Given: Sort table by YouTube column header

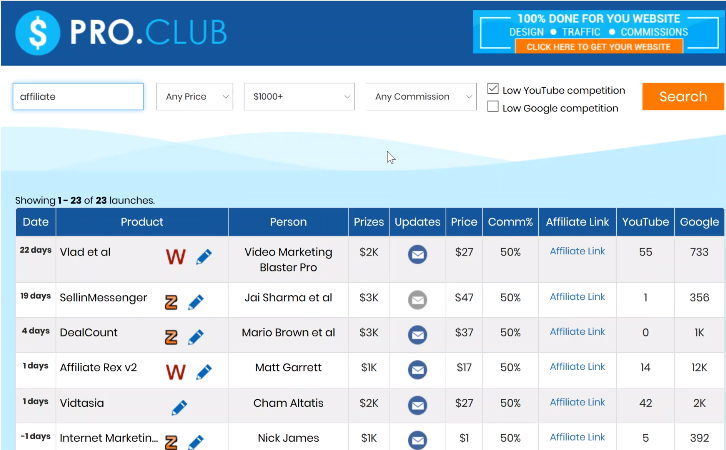Looking at the screenshot, I should [x=645, y=222].
